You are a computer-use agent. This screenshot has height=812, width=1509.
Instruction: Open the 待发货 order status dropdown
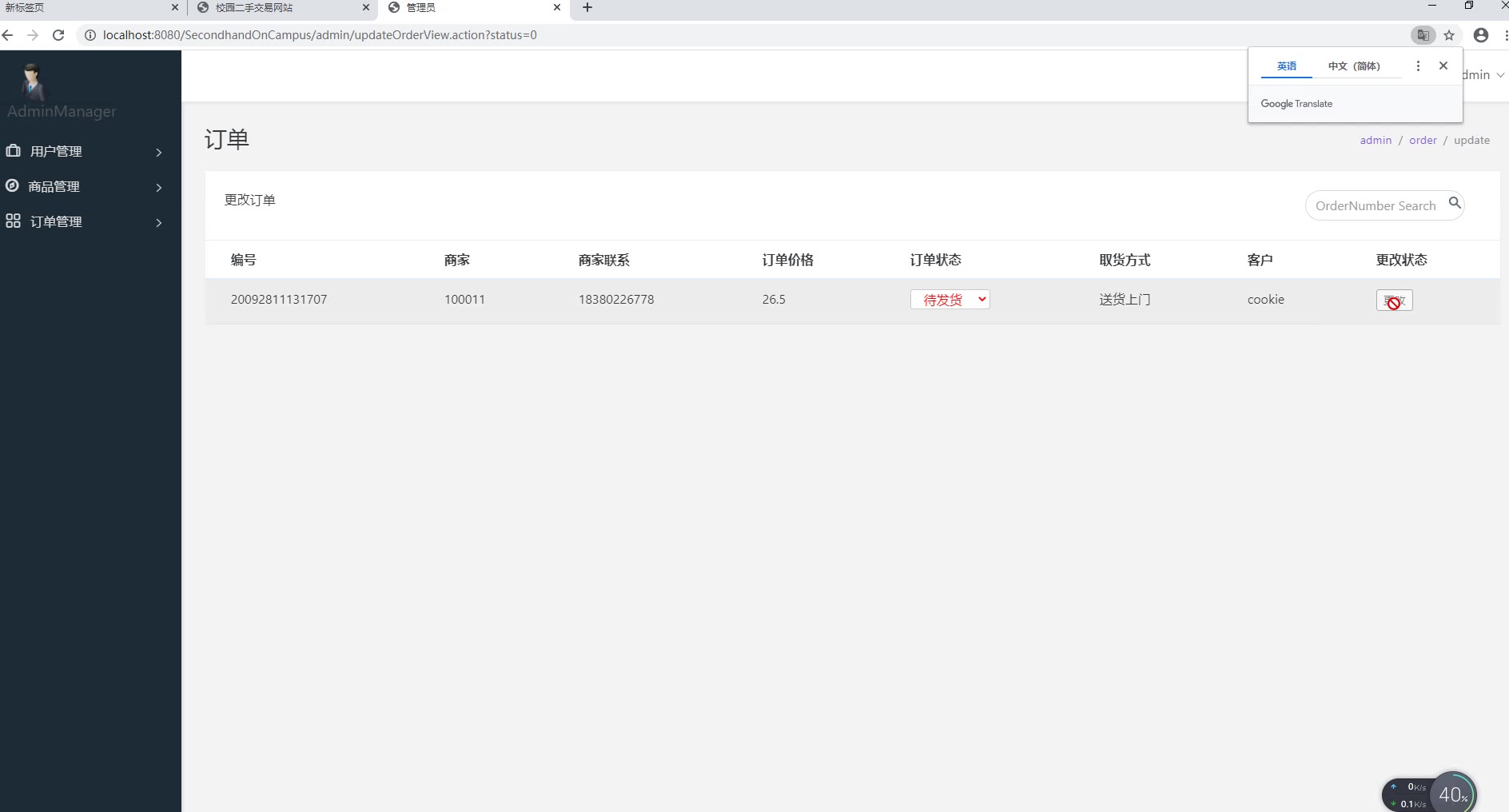click(950, 300)
